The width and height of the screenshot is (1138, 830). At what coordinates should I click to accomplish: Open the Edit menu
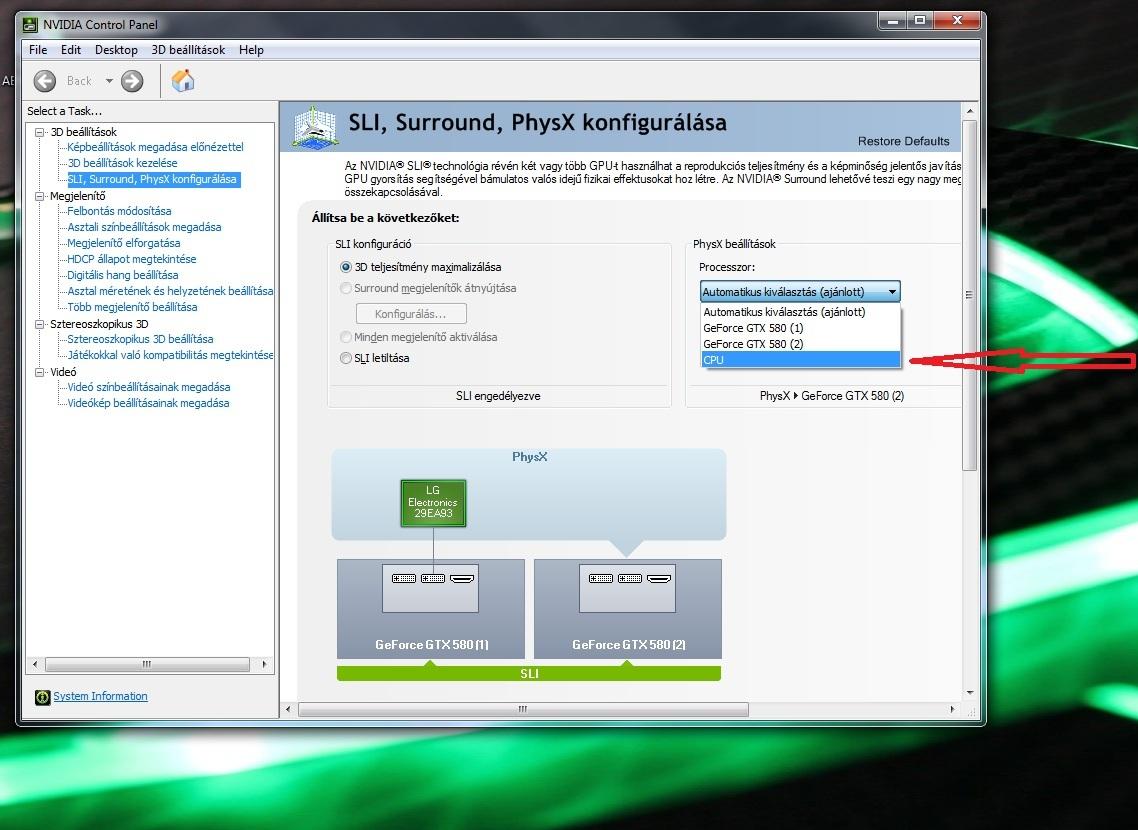click(70, 50)
